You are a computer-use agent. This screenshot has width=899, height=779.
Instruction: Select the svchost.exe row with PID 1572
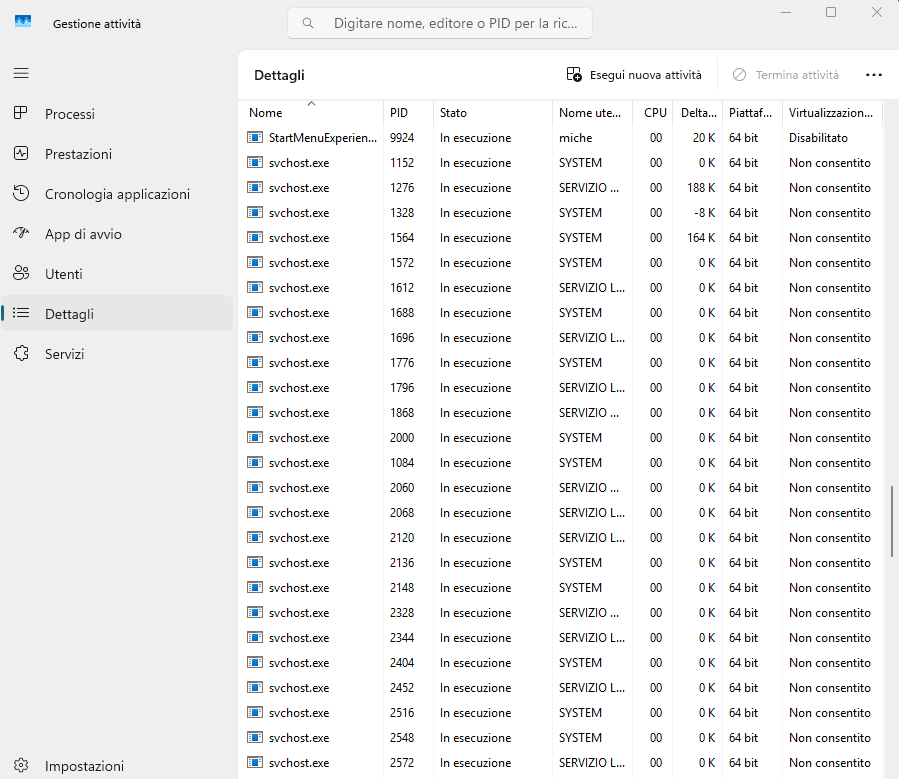click(x=562, y=263)
